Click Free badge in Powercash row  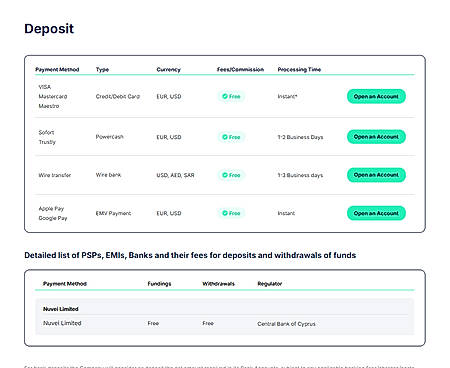(x=231, y=137)
